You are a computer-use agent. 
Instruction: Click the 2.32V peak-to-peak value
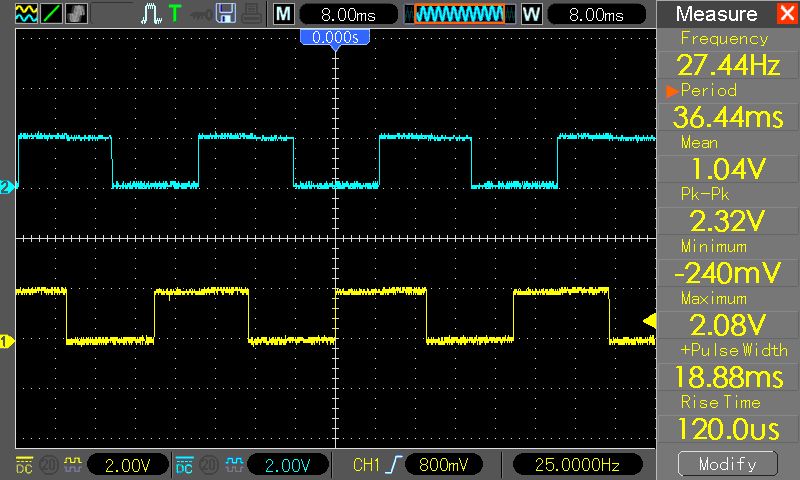tap(729, 221)
